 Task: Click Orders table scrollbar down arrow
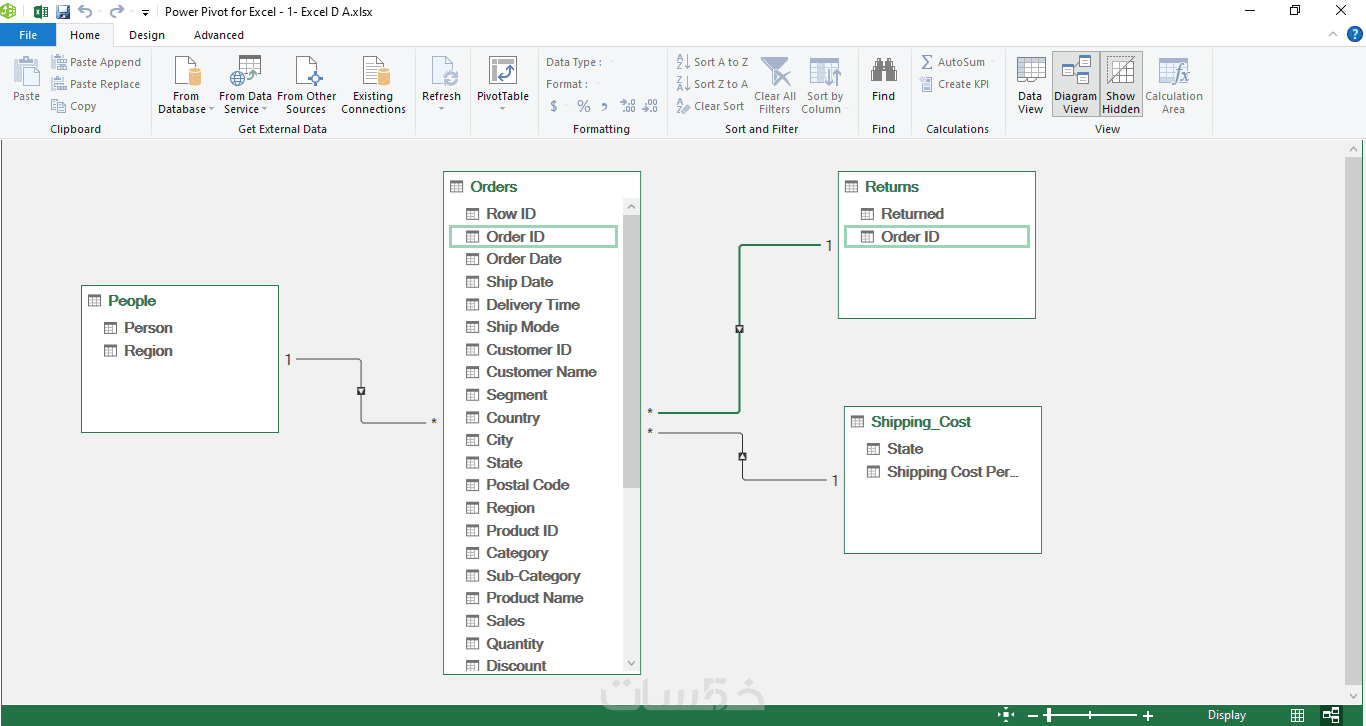pyautogui.click(x=631, y=663)
